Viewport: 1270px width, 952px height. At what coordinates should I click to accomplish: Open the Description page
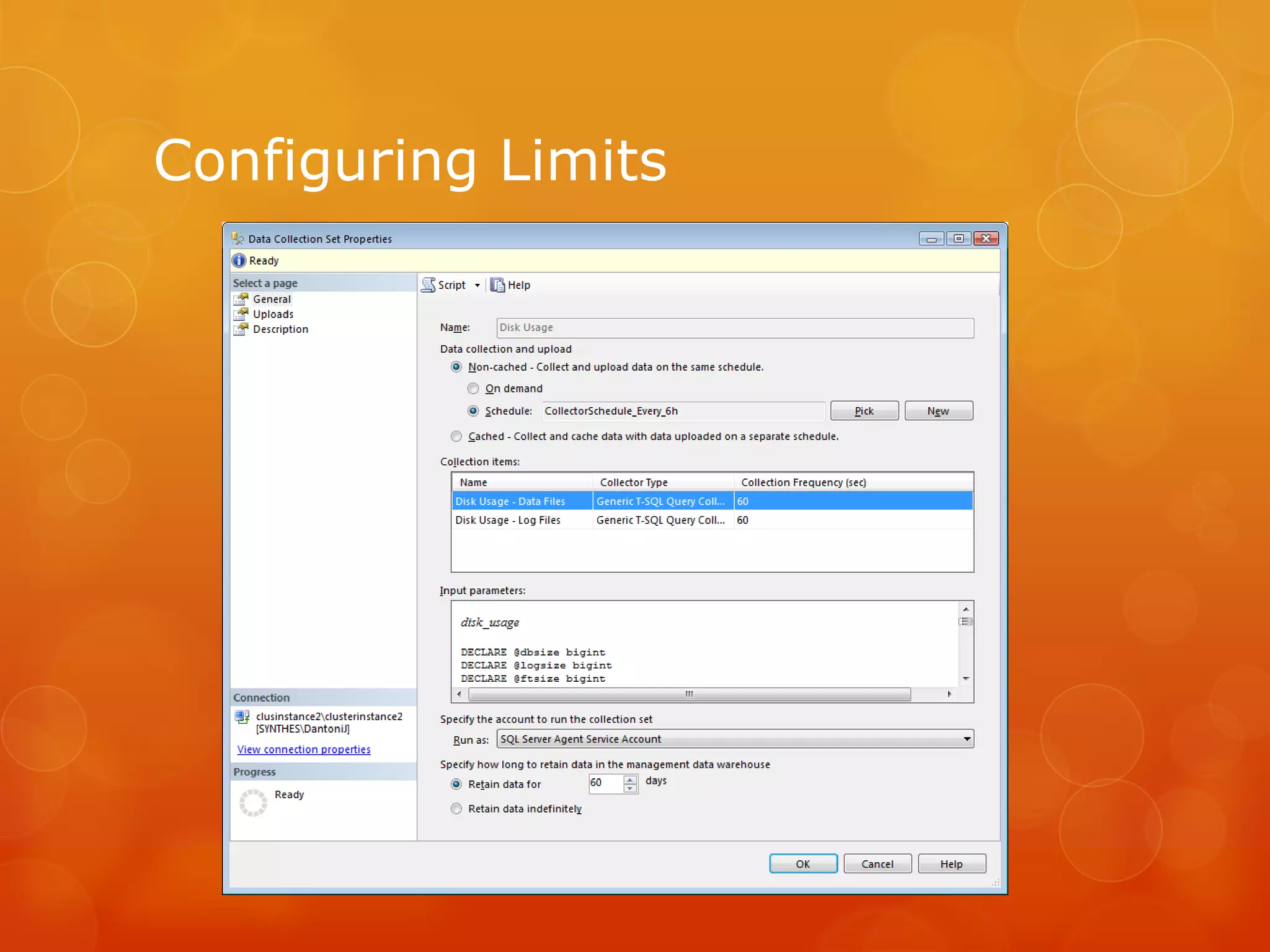click(280, 329)
